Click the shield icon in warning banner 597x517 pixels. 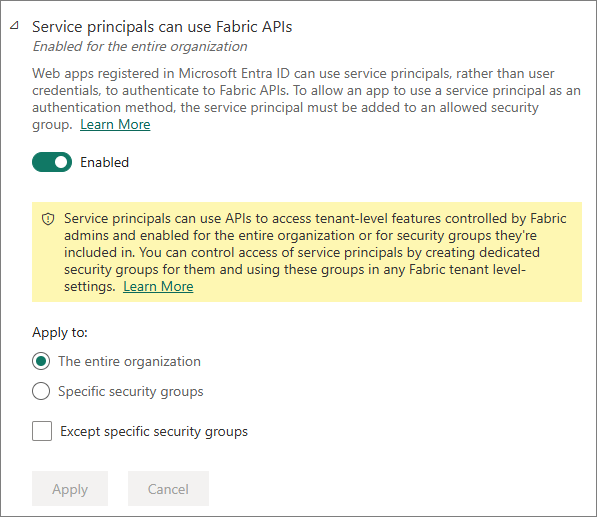pos(48,219)
